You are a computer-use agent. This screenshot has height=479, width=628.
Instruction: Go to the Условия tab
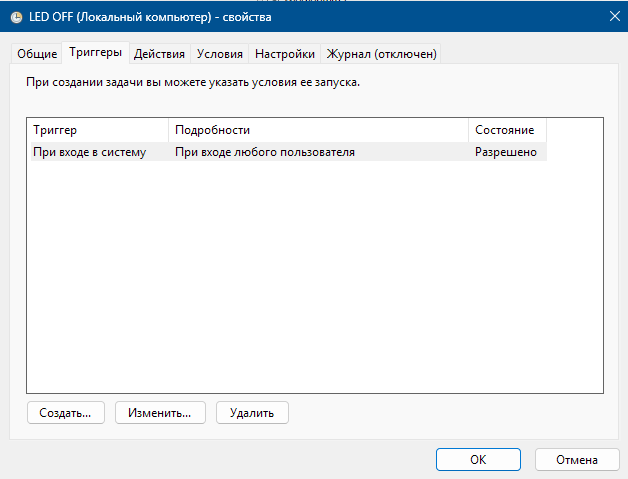pyautogui.click(x=220, y=54)
